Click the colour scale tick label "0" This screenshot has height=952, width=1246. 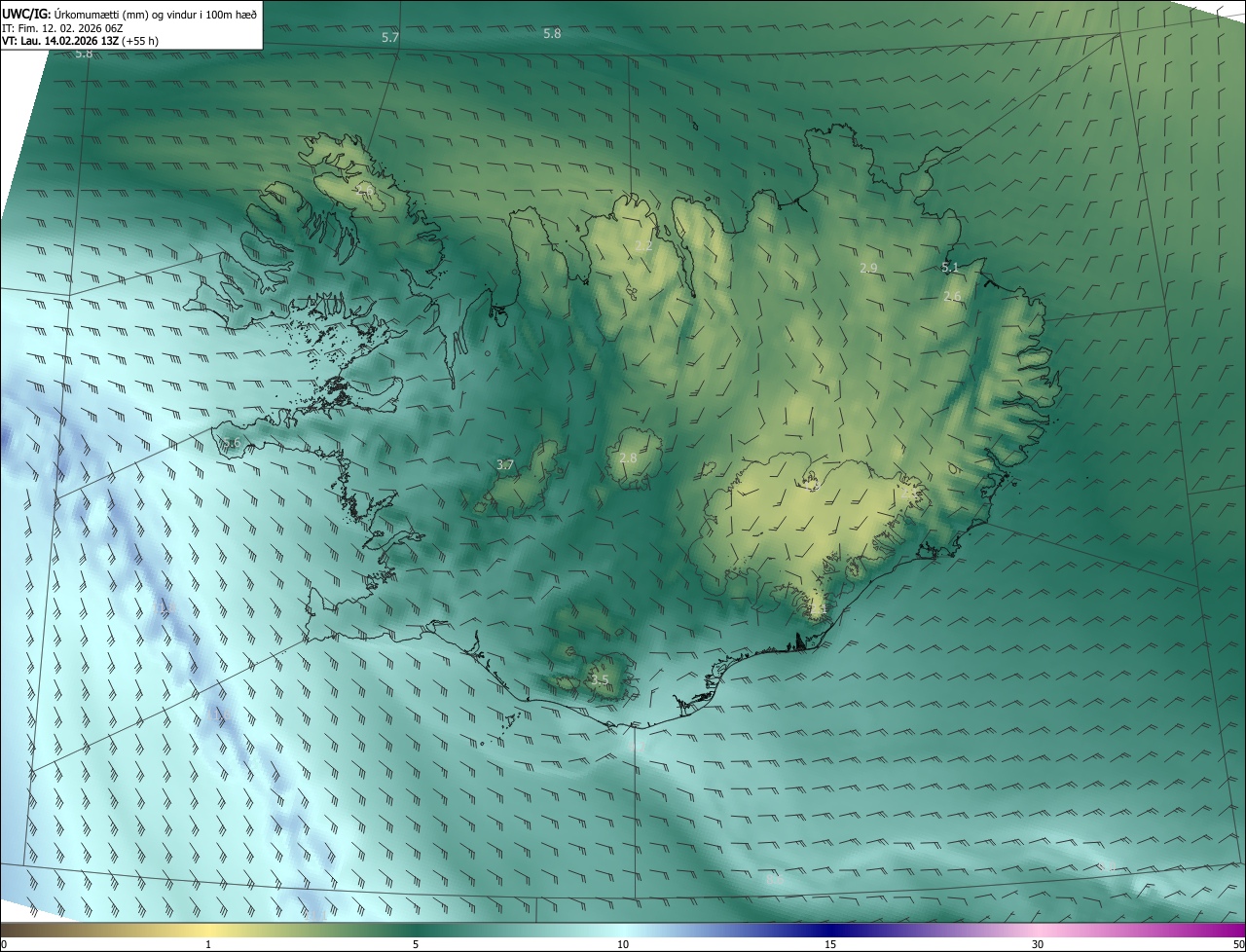point(4,944)
